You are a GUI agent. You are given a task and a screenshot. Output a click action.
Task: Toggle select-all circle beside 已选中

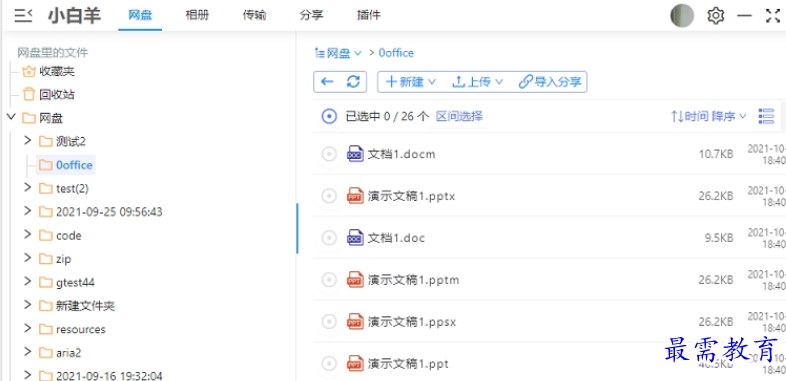(329, 116)
